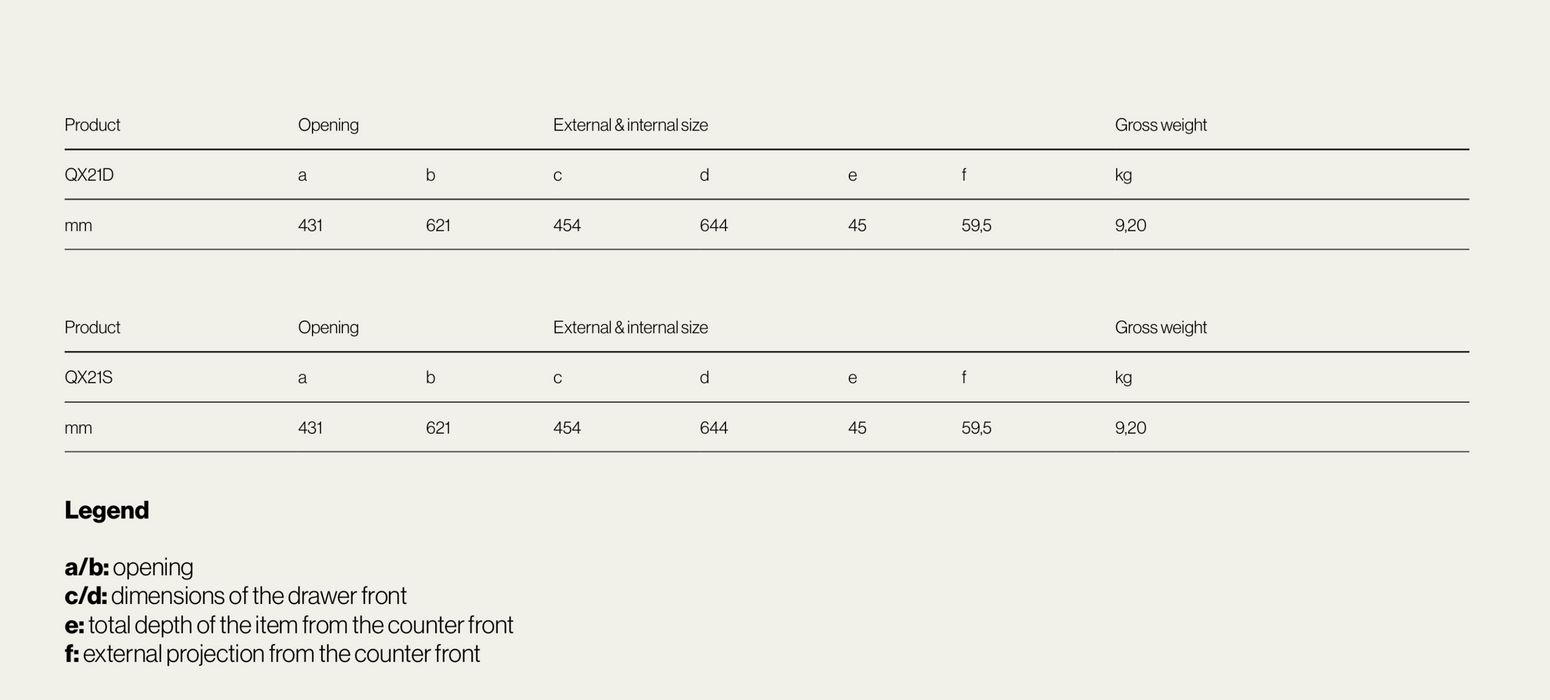This screenshot has width=1550, height=700.
Task: Click the Product header of the second table
Action: pyautogui.click(x=92, y=328)
